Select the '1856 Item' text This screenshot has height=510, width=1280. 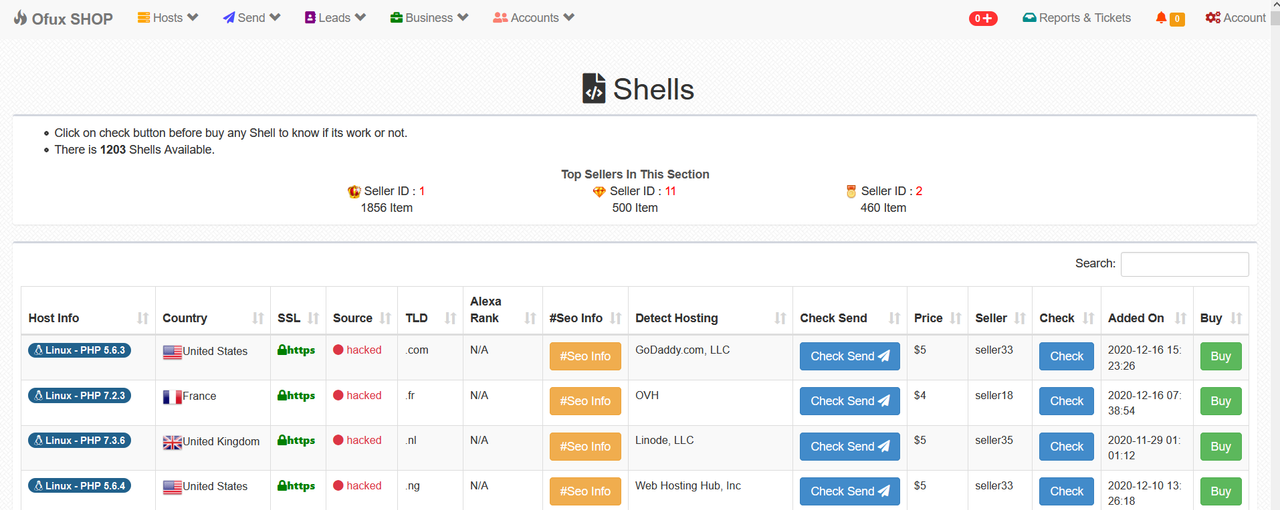[387, 208]
